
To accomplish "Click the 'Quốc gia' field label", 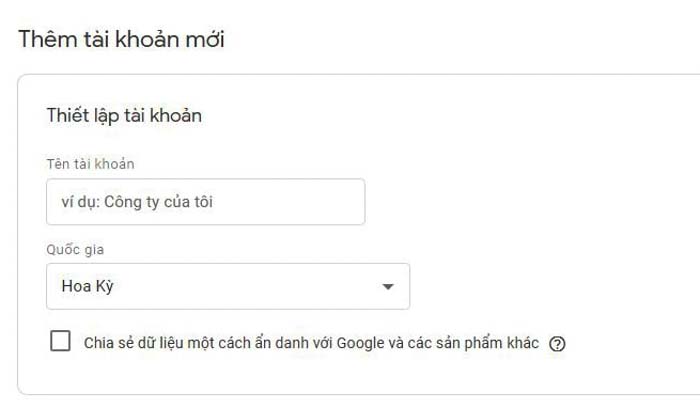I will coord(75,249).
